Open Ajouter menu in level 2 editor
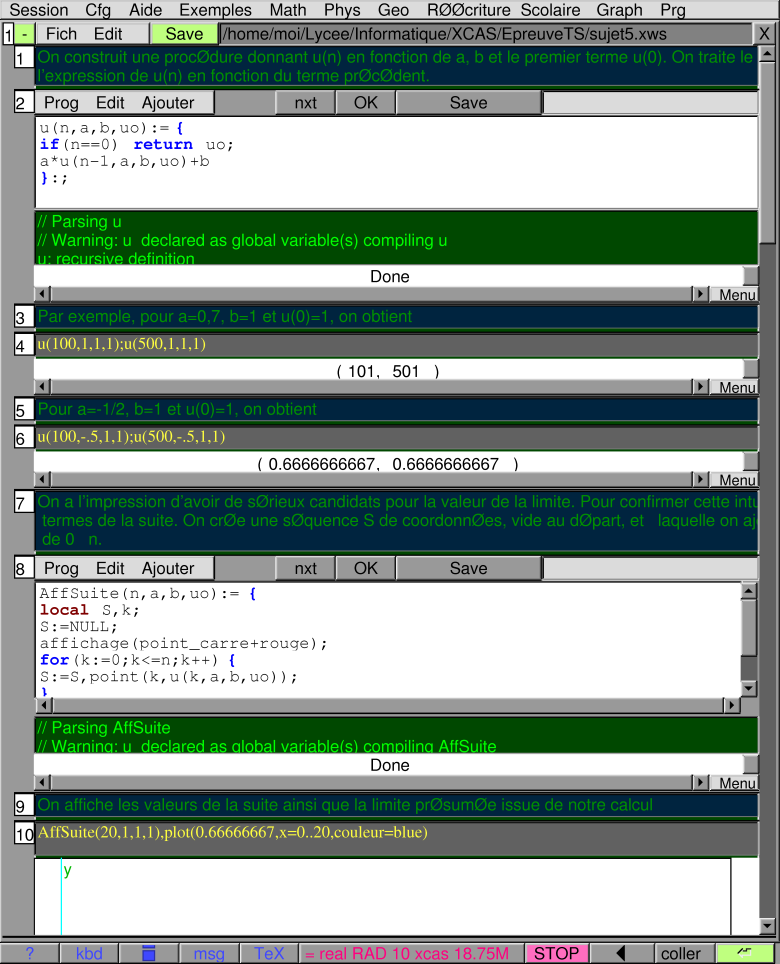The height and width of the screenshot is (964, 780). pos(168,103)
